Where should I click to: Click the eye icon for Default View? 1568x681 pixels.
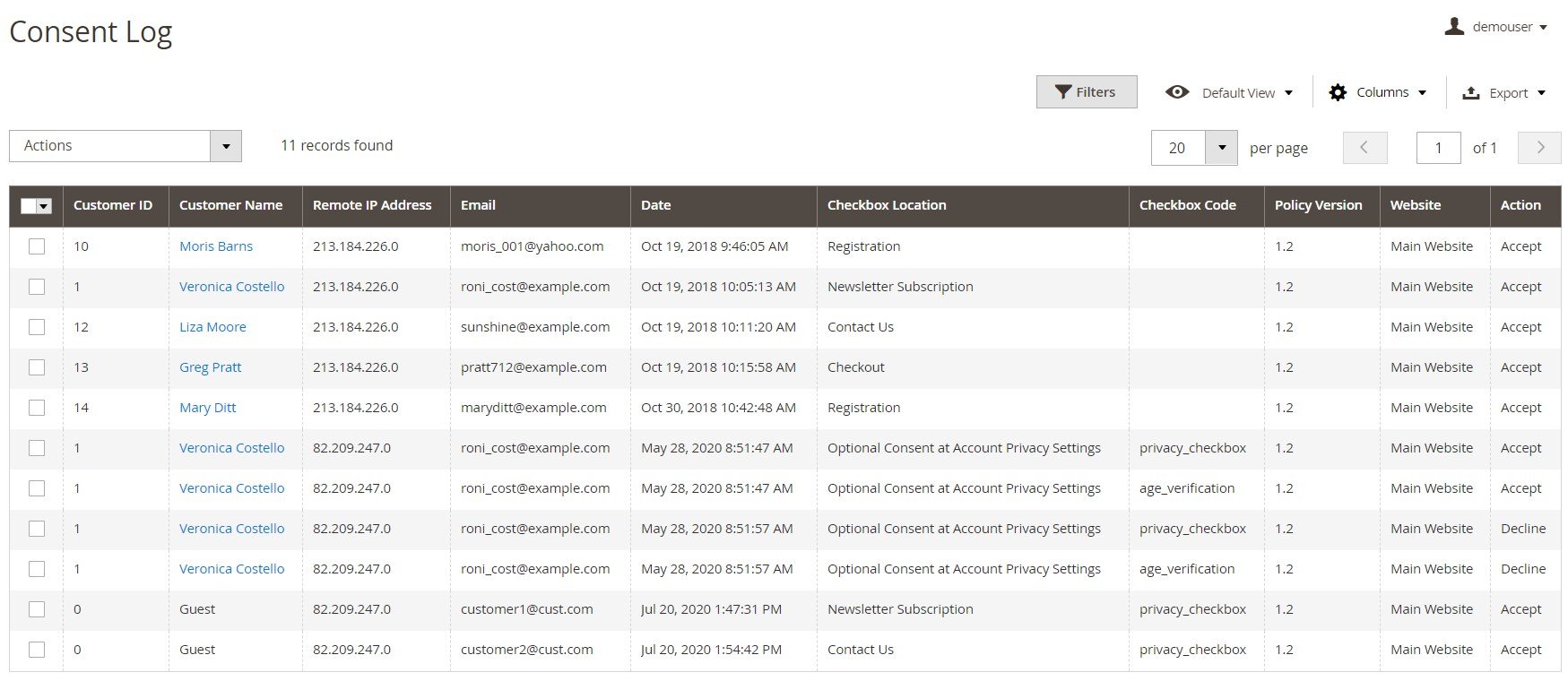[x=1177, y=92]
